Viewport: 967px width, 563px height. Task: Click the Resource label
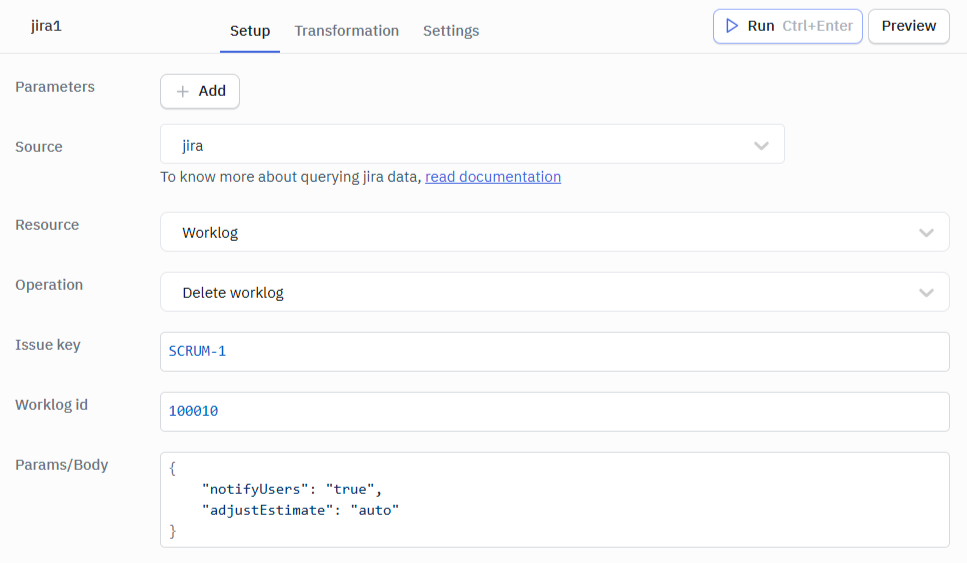[47, 225]
